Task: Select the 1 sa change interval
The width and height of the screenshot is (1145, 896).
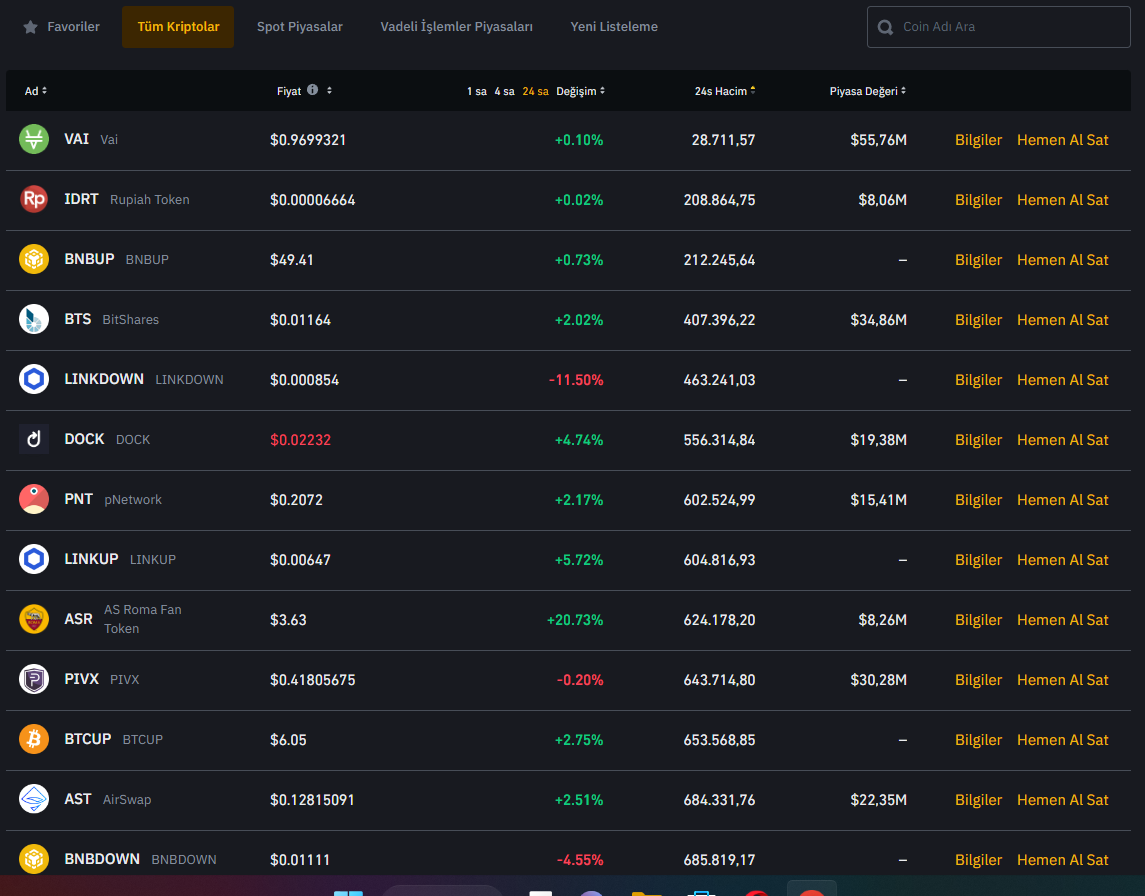Action: point(476,91)
